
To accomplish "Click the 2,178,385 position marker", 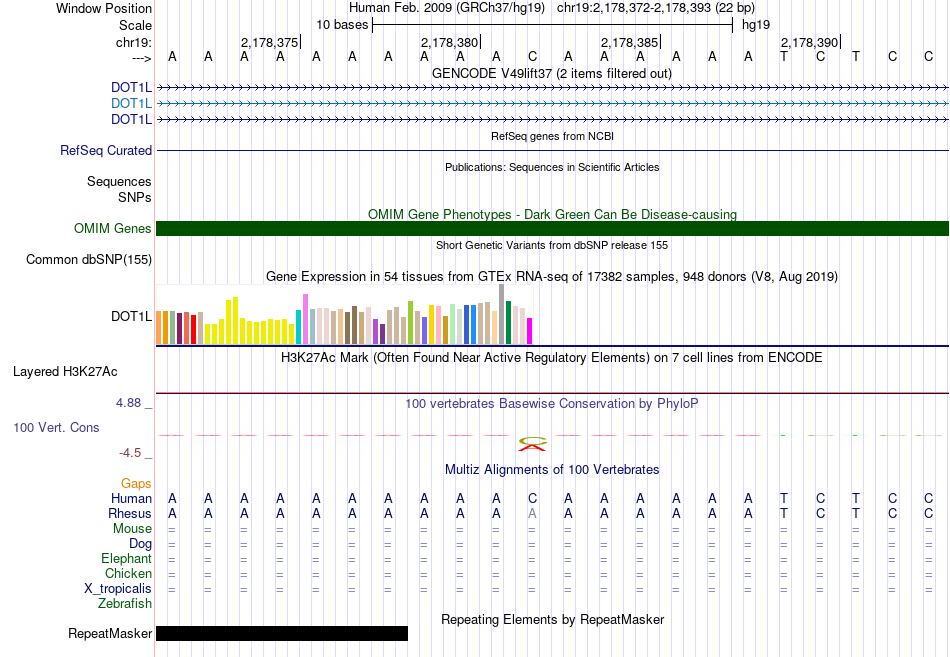I will 630,42.
